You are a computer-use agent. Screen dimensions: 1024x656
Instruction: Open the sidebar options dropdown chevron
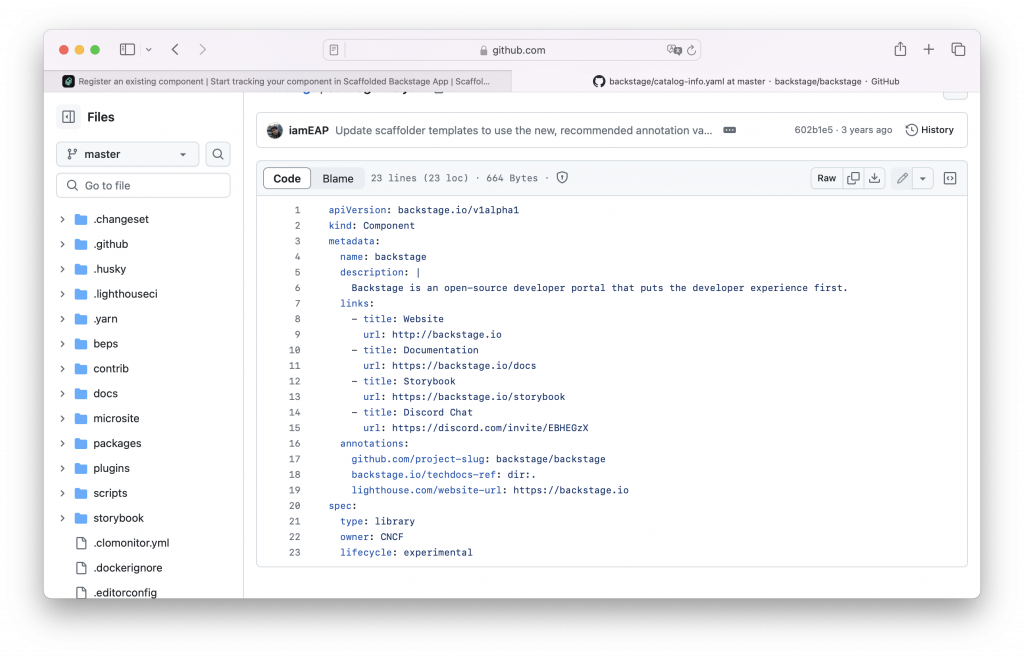[x=149, y=50]
